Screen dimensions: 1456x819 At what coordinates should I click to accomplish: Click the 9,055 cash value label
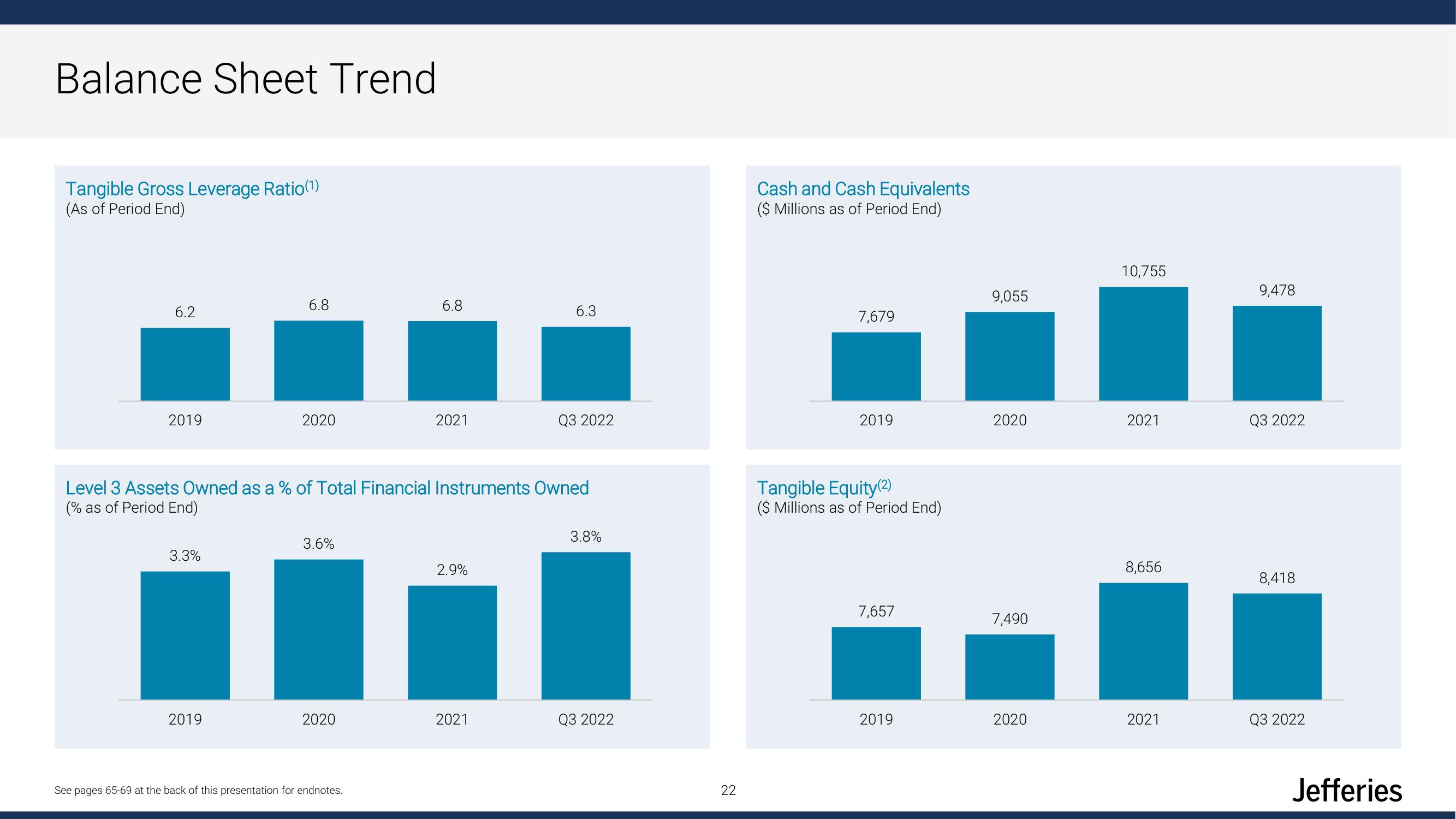pyautogui.click(x=1009, y=296)
